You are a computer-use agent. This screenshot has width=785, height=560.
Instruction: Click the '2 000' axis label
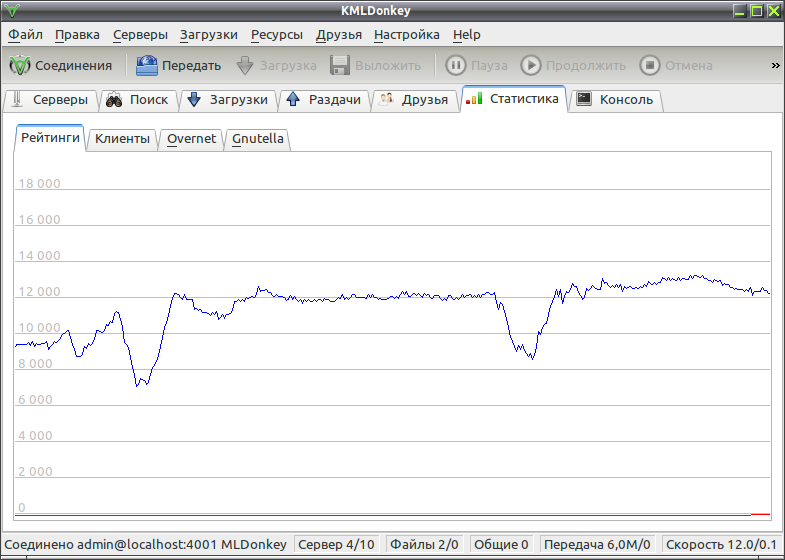click(x=35, y=472)
